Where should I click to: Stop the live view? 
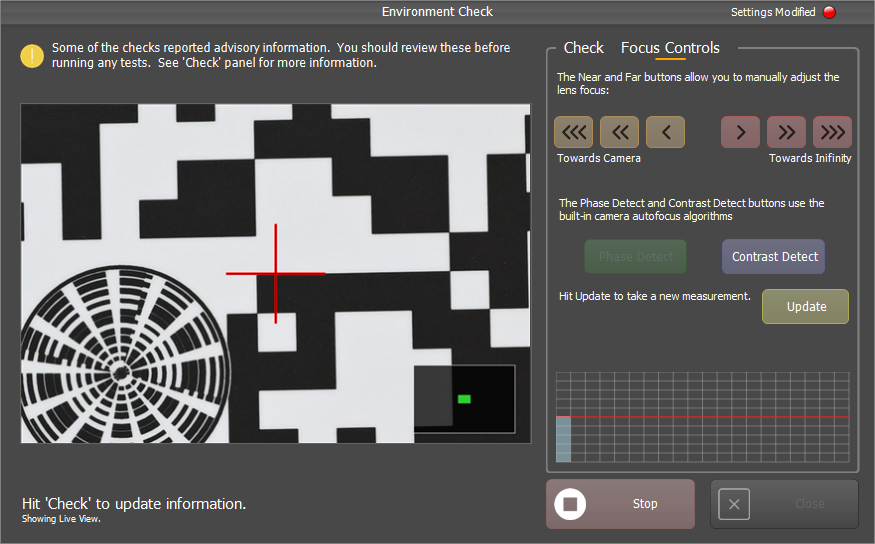tap(621, 504)
